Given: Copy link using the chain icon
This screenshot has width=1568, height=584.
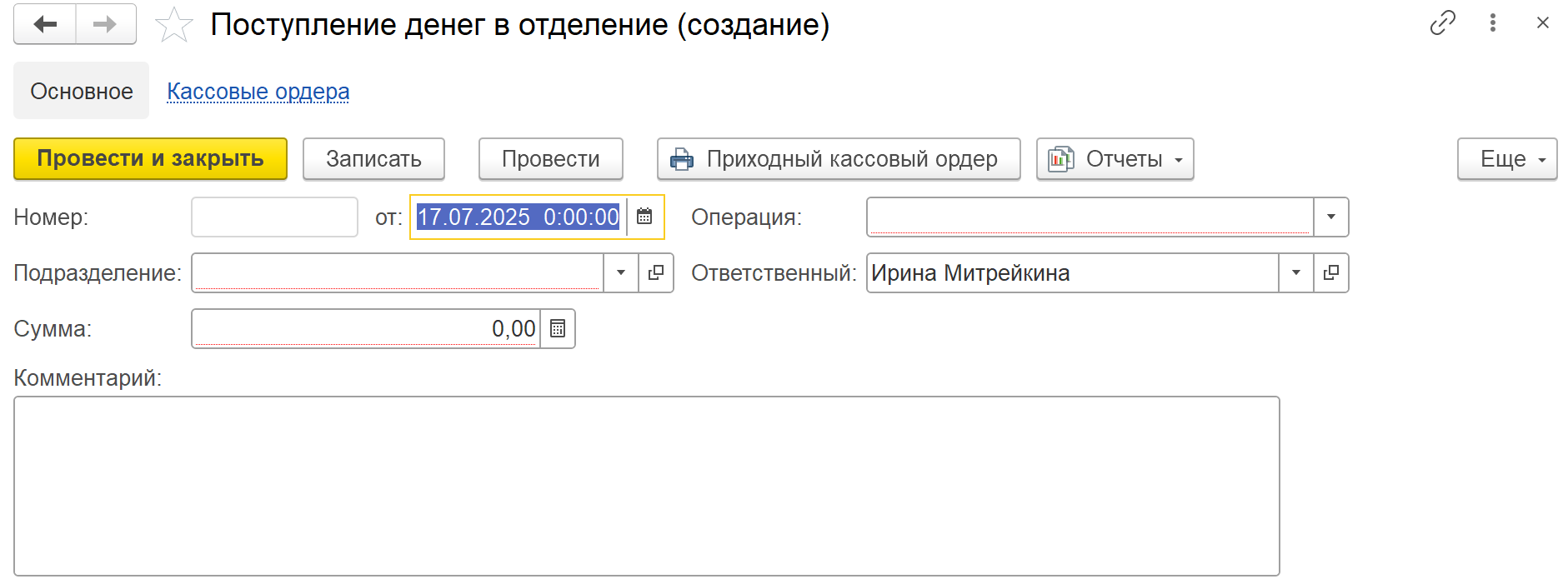Looking at the screenshot, I should 1442,23.
